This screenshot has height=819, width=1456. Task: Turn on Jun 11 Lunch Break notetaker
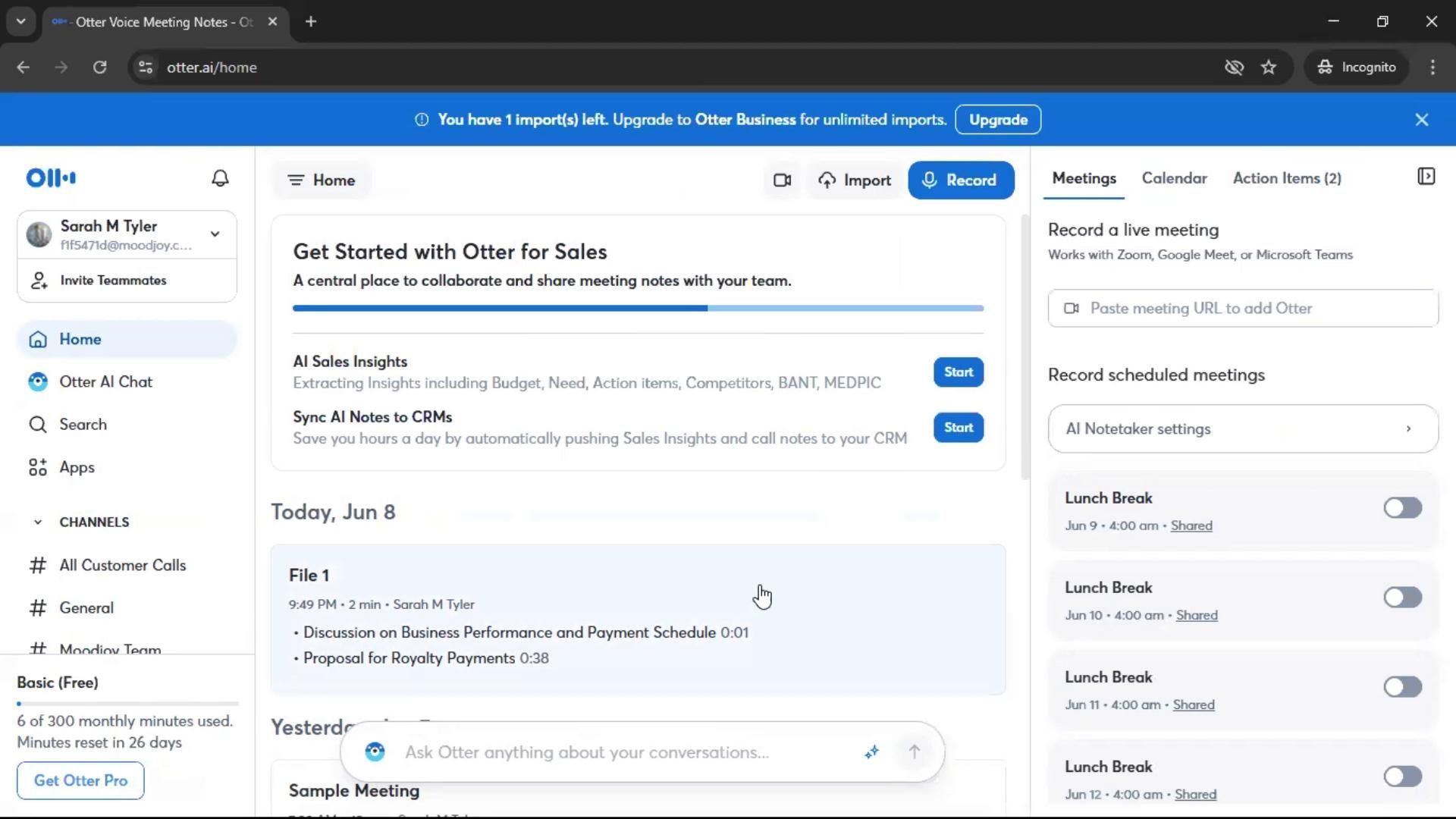coord(1401,687)
